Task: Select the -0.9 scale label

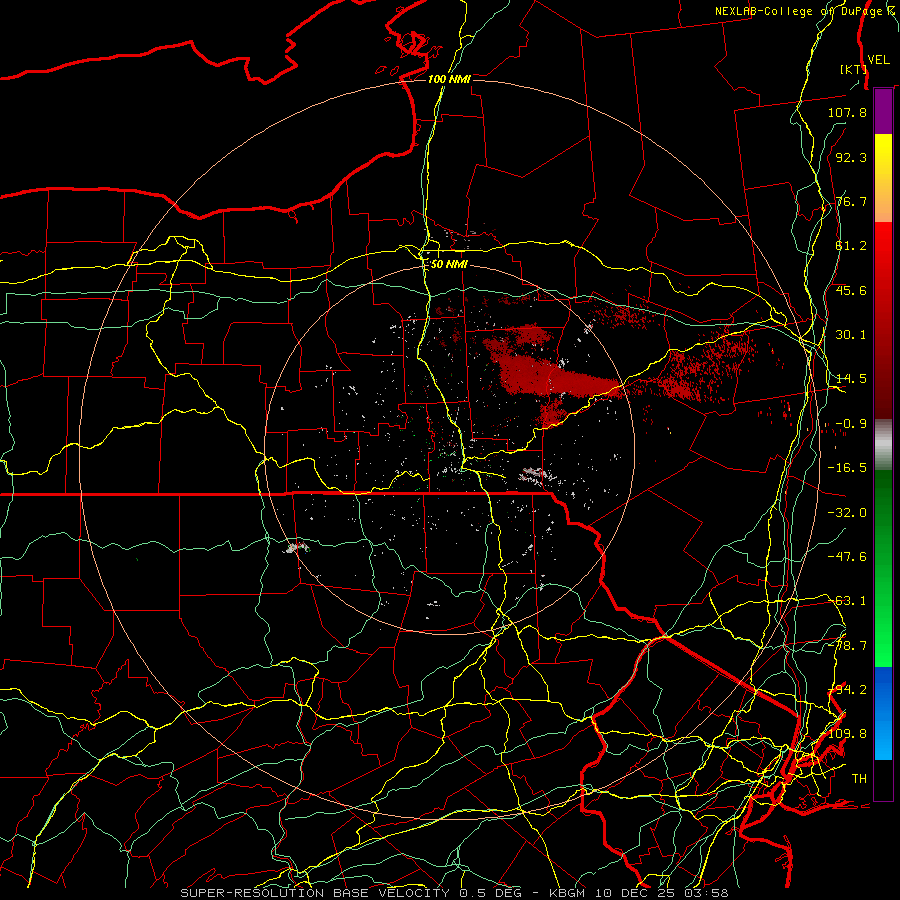Action: (851, 424)
